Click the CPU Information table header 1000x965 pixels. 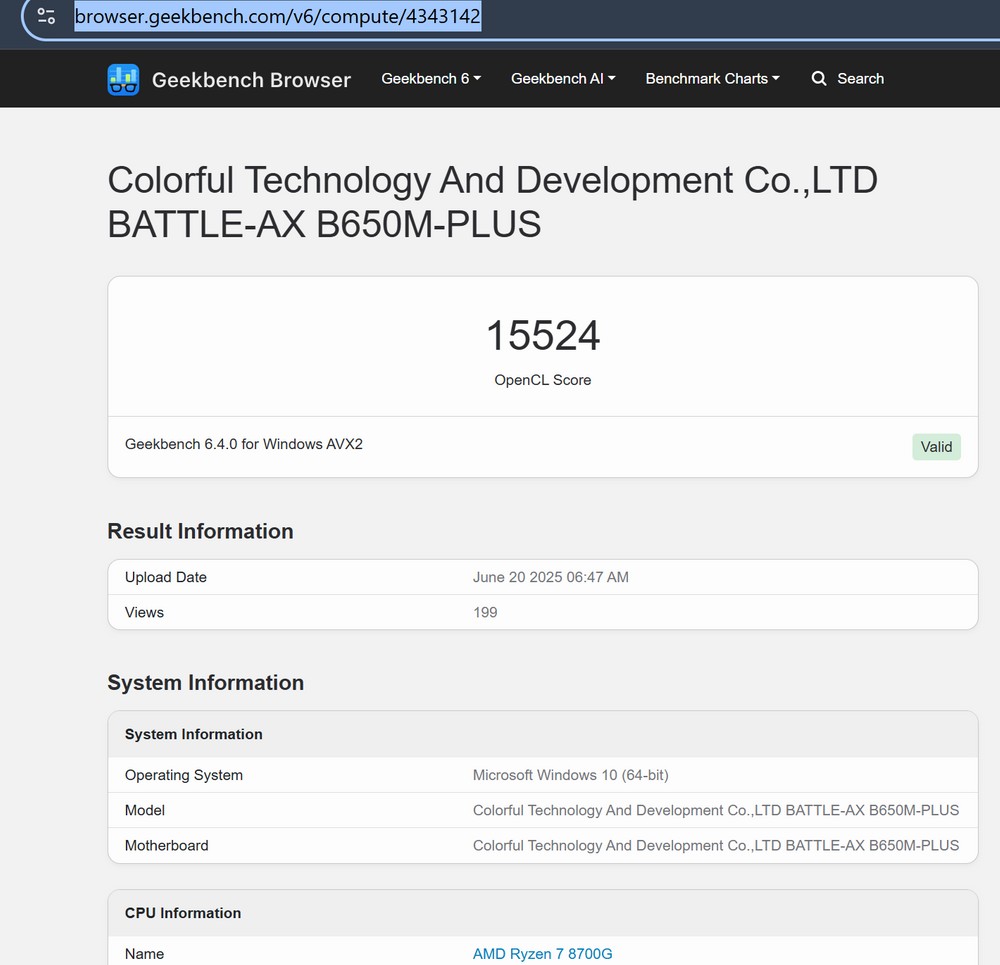[x=183, y=913]
